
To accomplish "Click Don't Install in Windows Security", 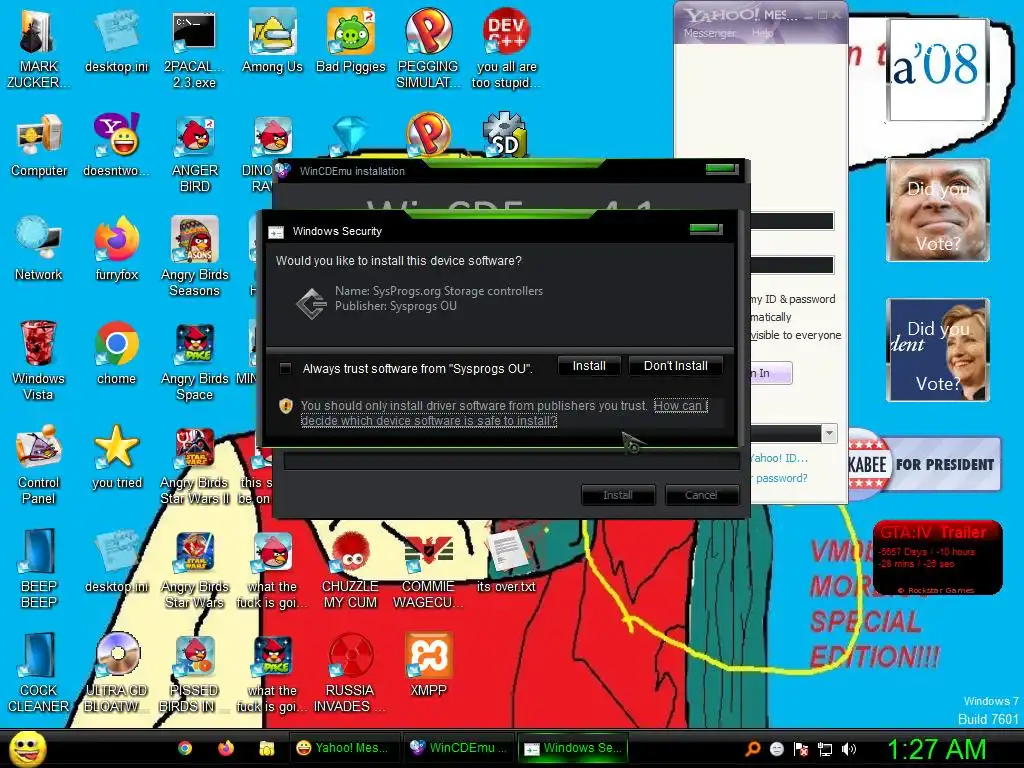I will click(675, 366).
